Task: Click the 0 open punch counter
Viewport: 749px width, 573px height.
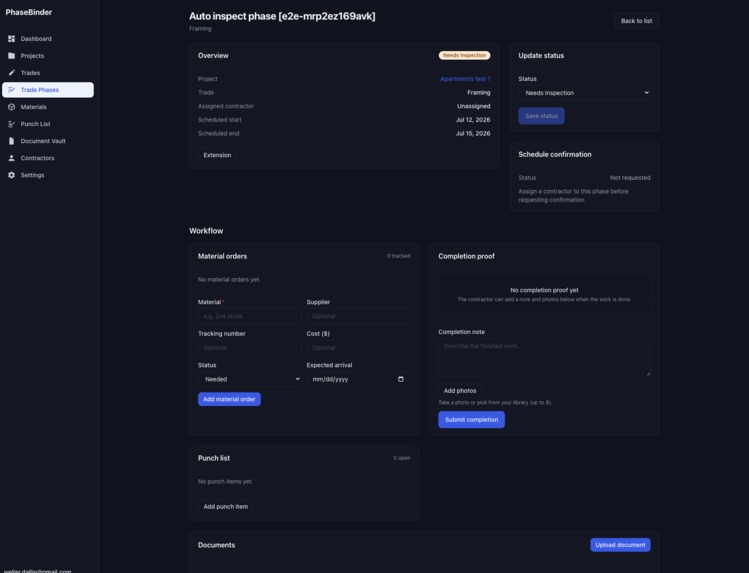Action: [x=402, y=458]
